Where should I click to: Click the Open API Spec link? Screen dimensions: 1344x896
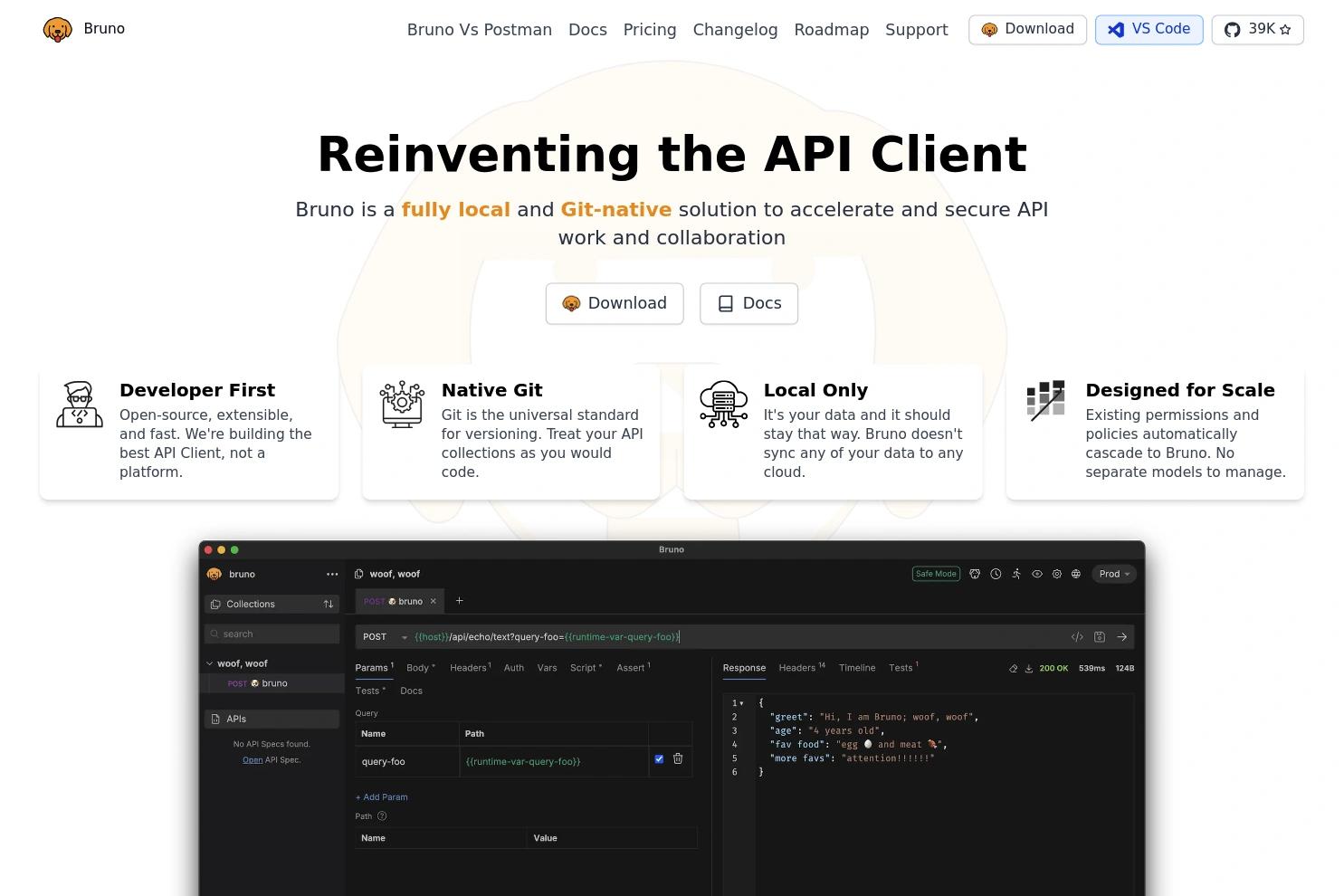[x=253, y=760]
